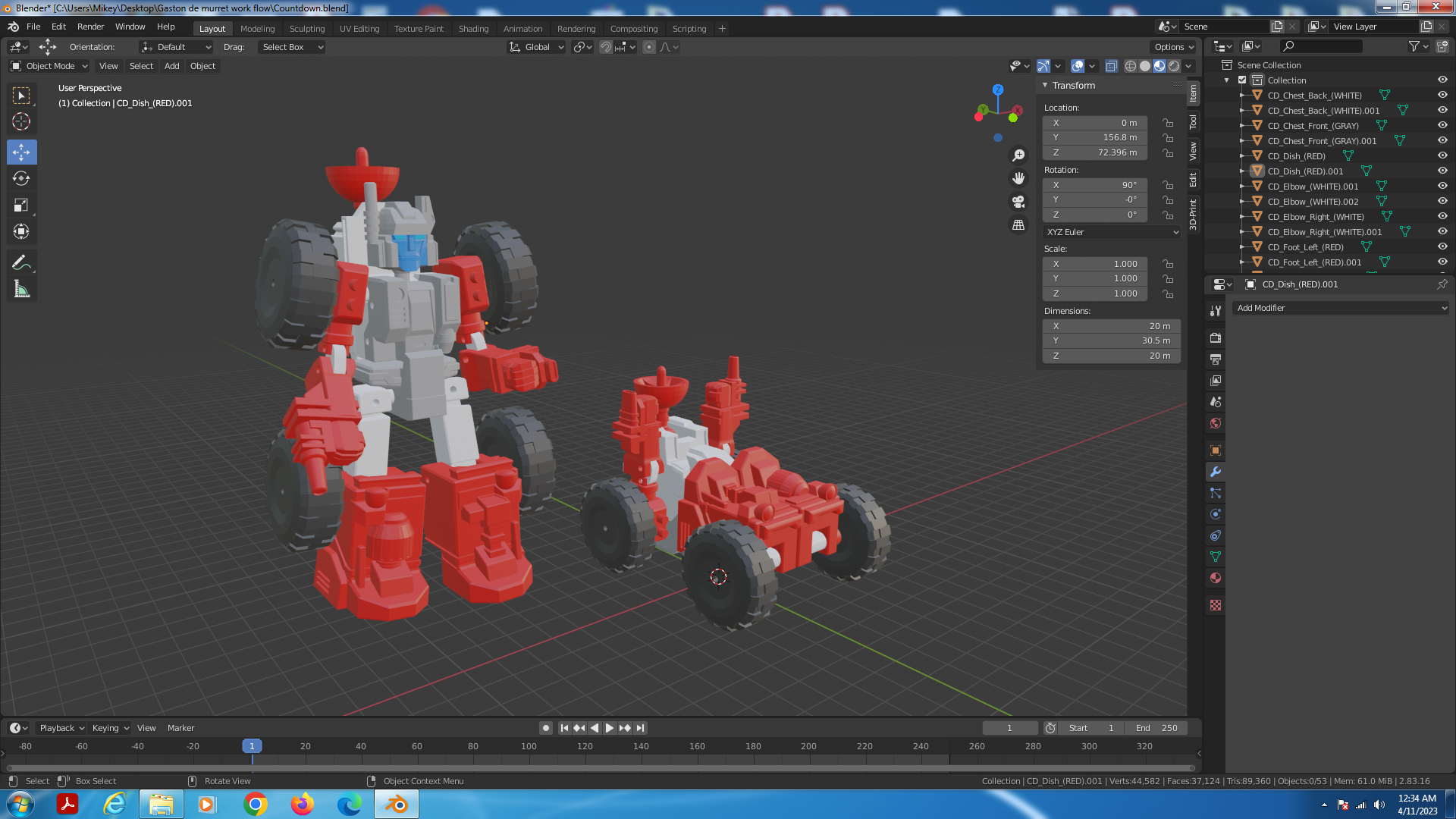Open the Drag Select Box dropdown

click(292, 47)
